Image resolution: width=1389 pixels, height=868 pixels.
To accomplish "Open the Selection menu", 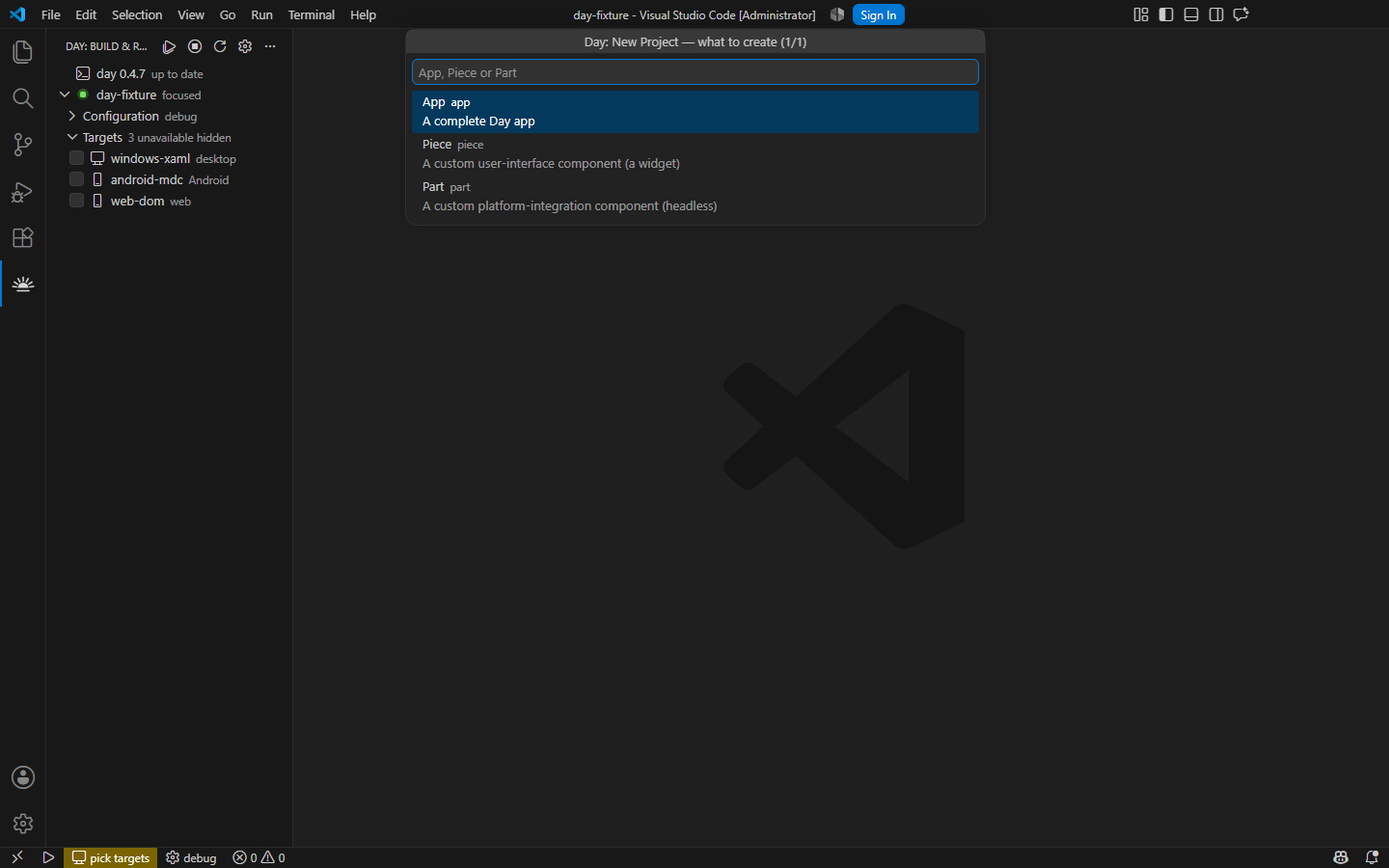I will 137,14.
